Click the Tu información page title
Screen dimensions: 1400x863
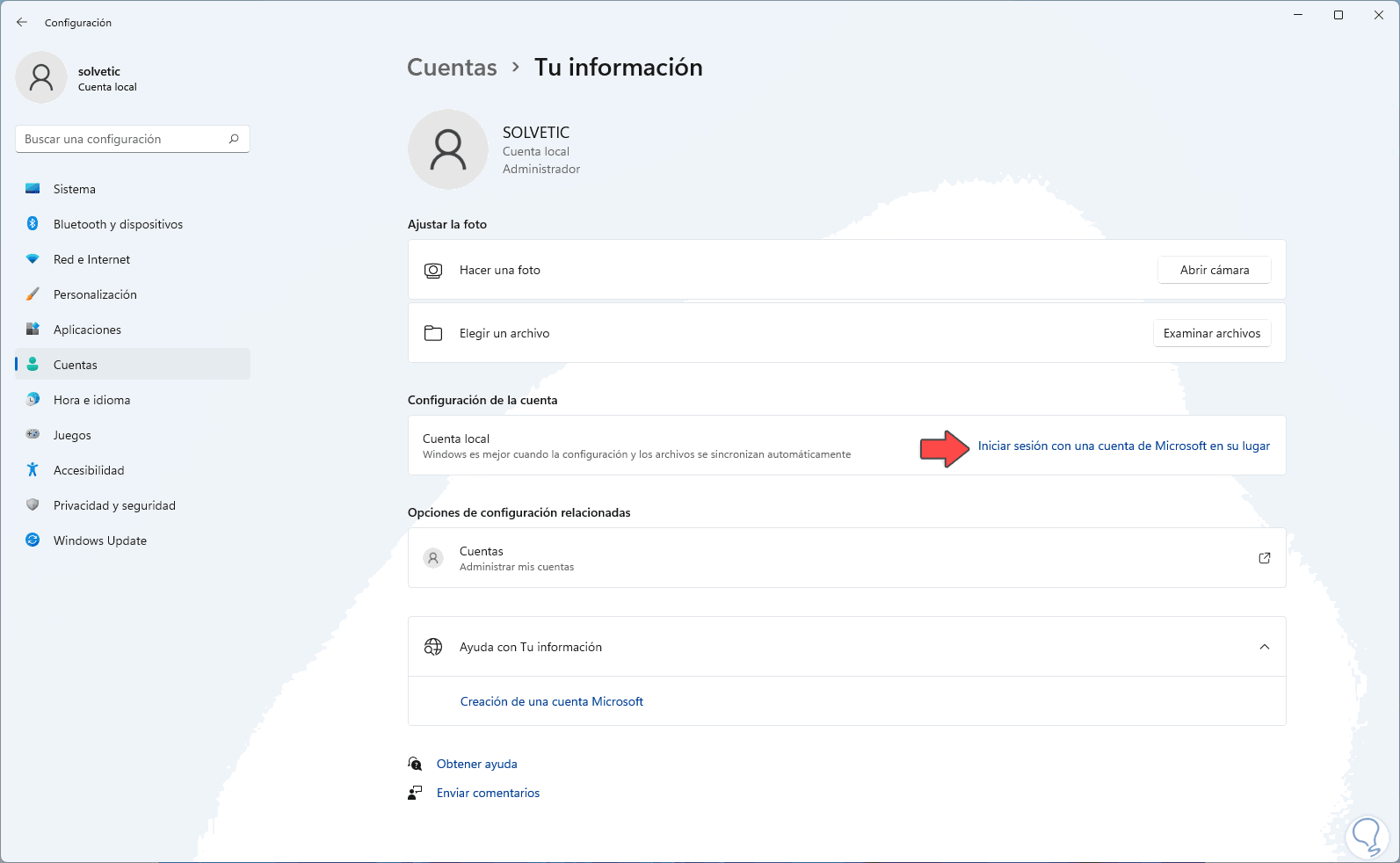pyautogui.click(x=619, y=68)
